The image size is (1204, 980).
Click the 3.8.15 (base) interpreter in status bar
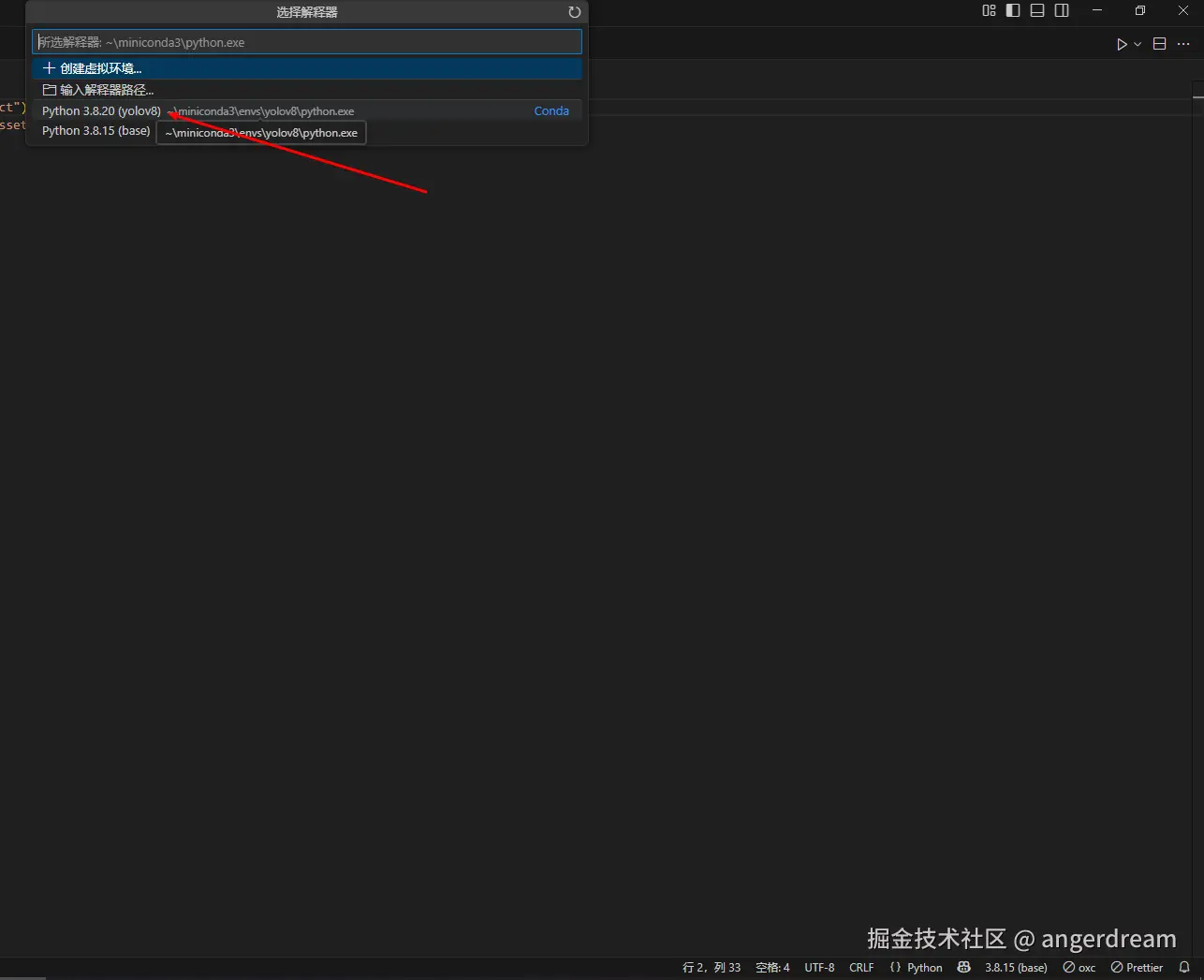(1016, 968)
